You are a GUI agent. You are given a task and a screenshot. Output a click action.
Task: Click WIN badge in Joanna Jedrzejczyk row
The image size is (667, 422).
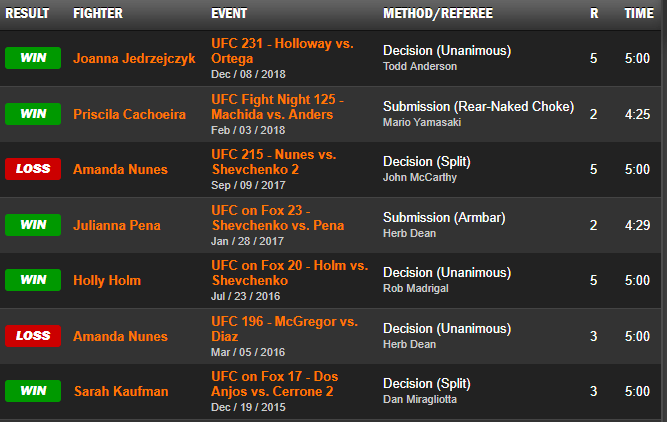point(33,59)
